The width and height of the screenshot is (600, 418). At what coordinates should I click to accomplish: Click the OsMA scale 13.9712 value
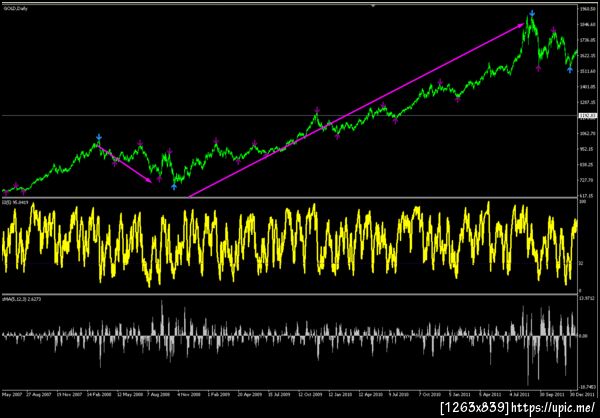pyautogui.click(x=588, y=297)
